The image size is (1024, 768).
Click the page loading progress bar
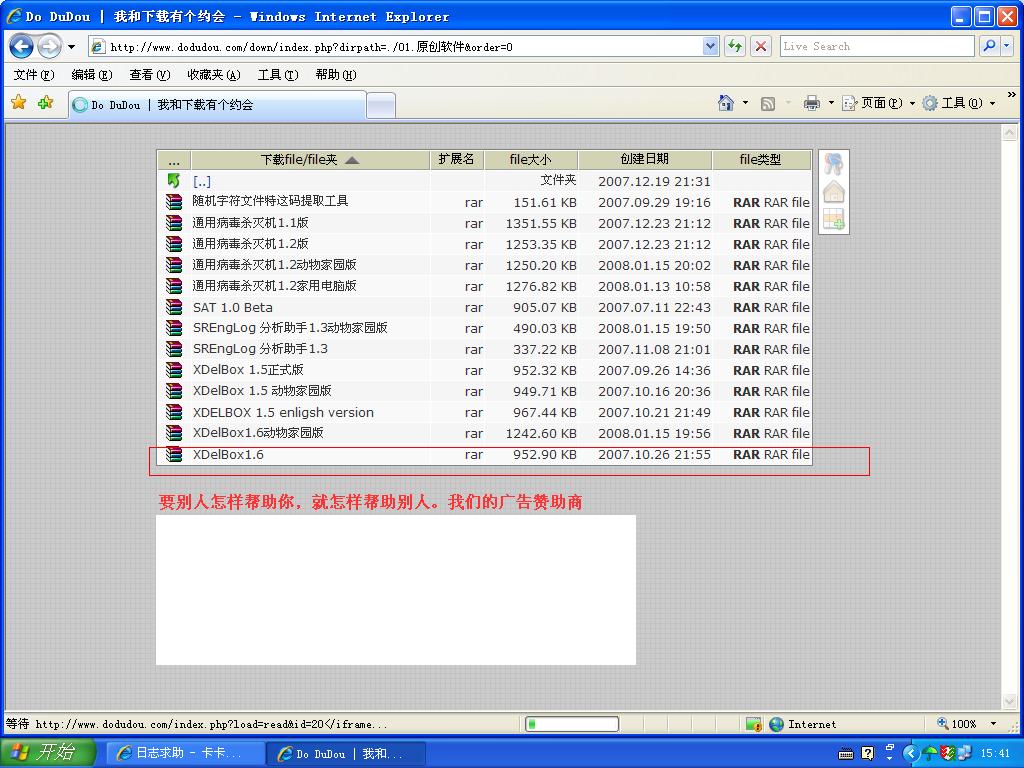[572, 724]
